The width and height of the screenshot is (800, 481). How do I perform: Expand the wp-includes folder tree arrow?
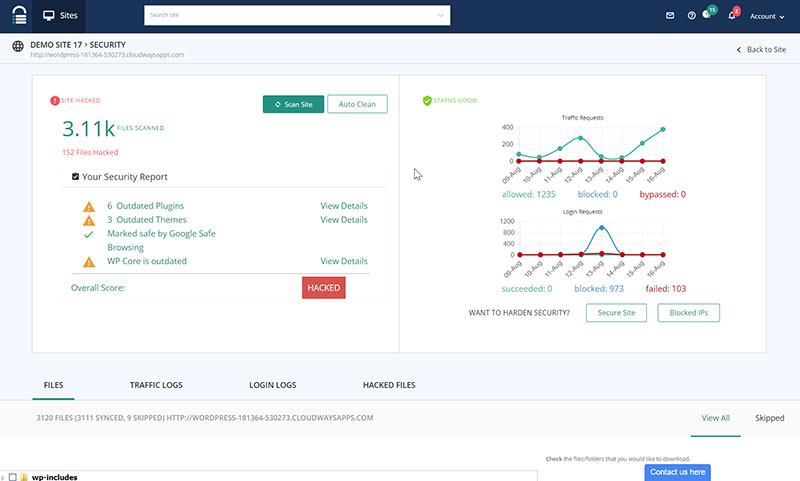3,477
